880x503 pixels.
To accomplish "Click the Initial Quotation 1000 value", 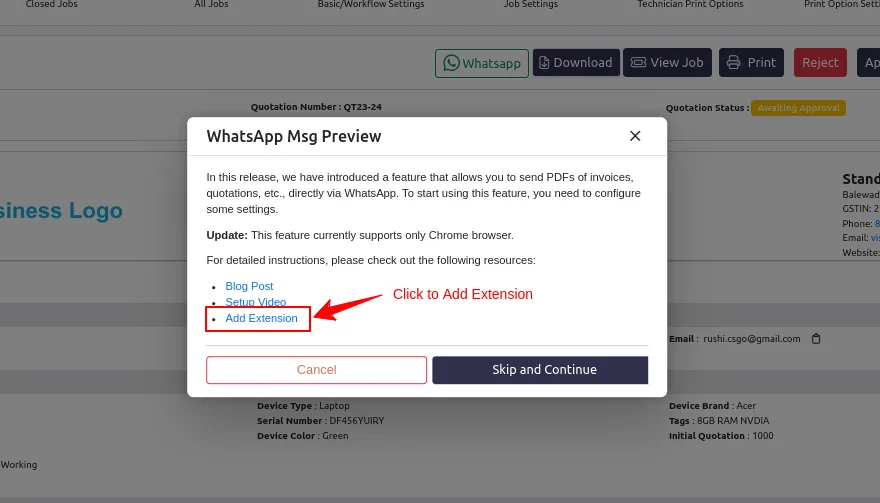I will [x=763, y=436].
